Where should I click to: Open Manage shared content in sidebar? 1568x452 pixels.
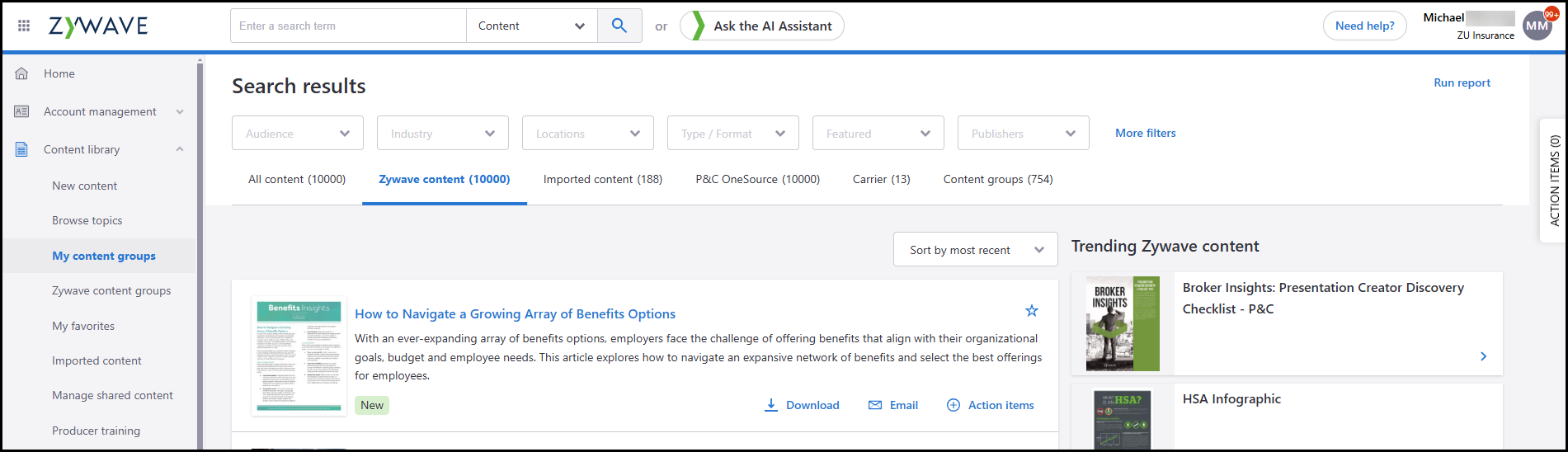(112, 395)
